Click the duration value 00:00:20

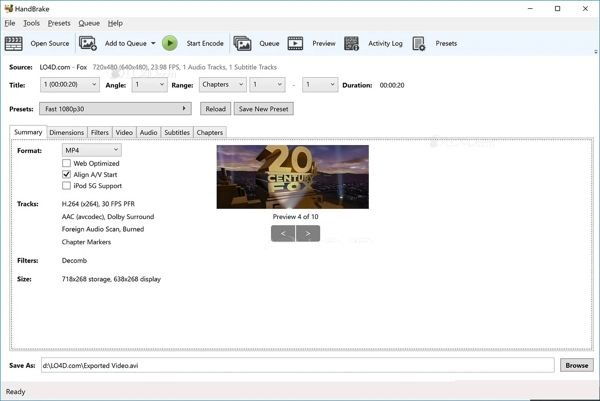[392, 85]
